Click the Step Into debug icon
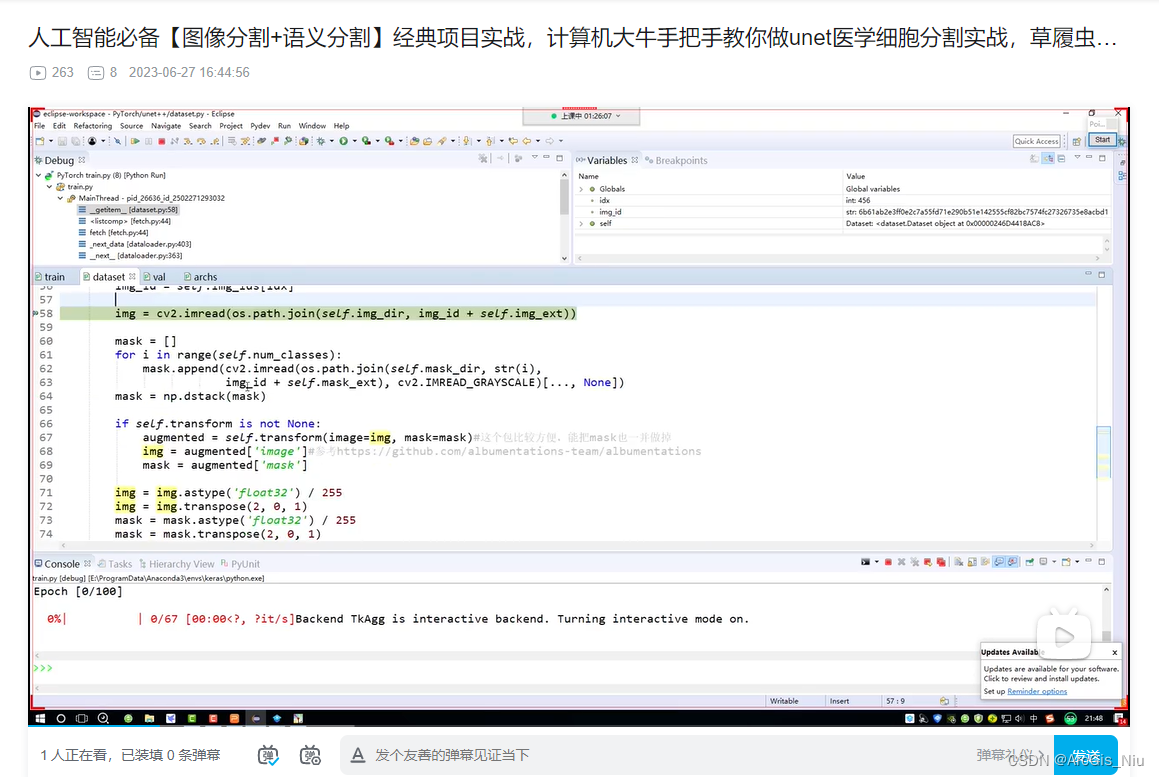 point(188,140)
